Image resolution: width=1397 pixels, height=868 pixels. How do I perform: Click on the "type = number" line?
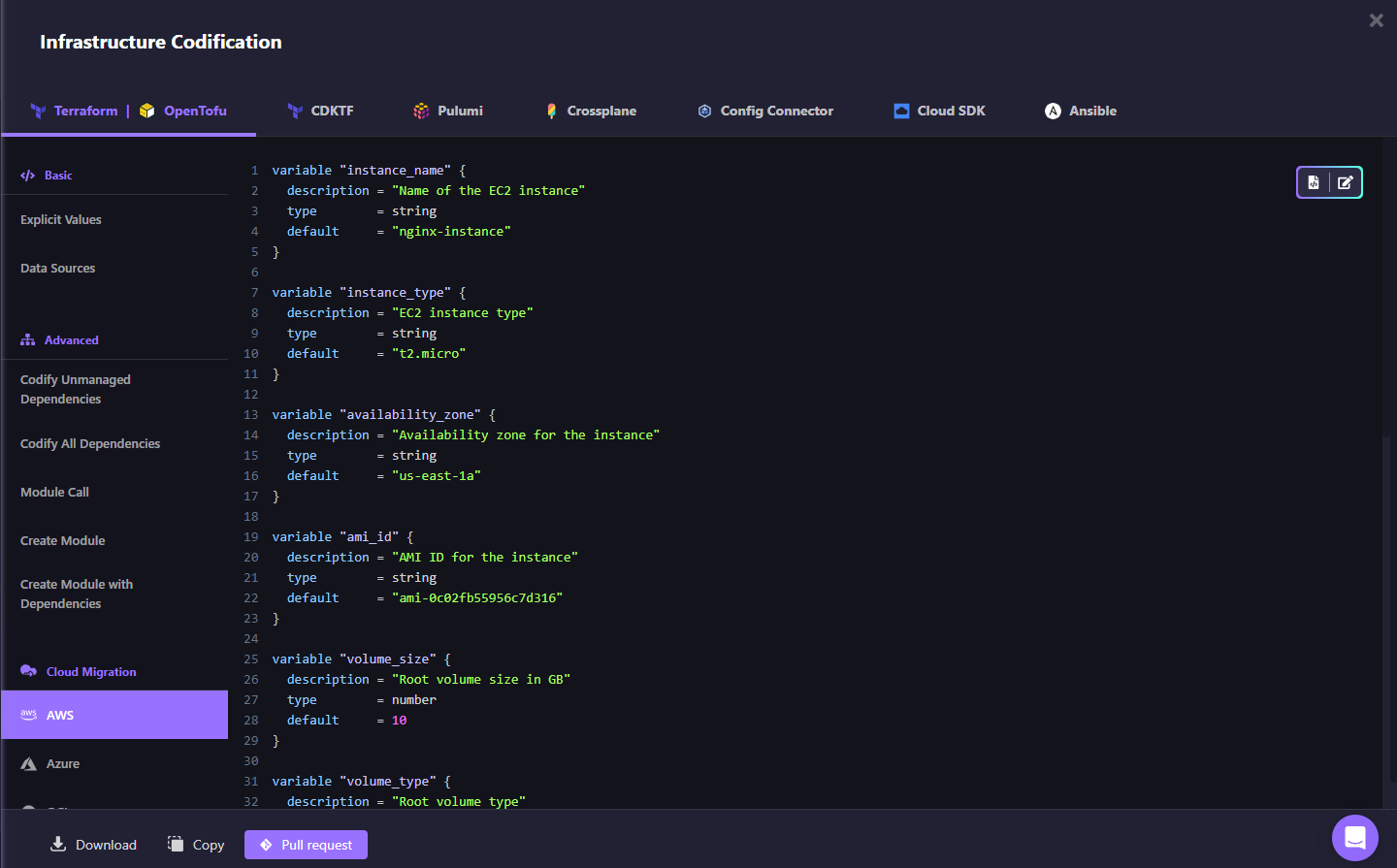362,700
